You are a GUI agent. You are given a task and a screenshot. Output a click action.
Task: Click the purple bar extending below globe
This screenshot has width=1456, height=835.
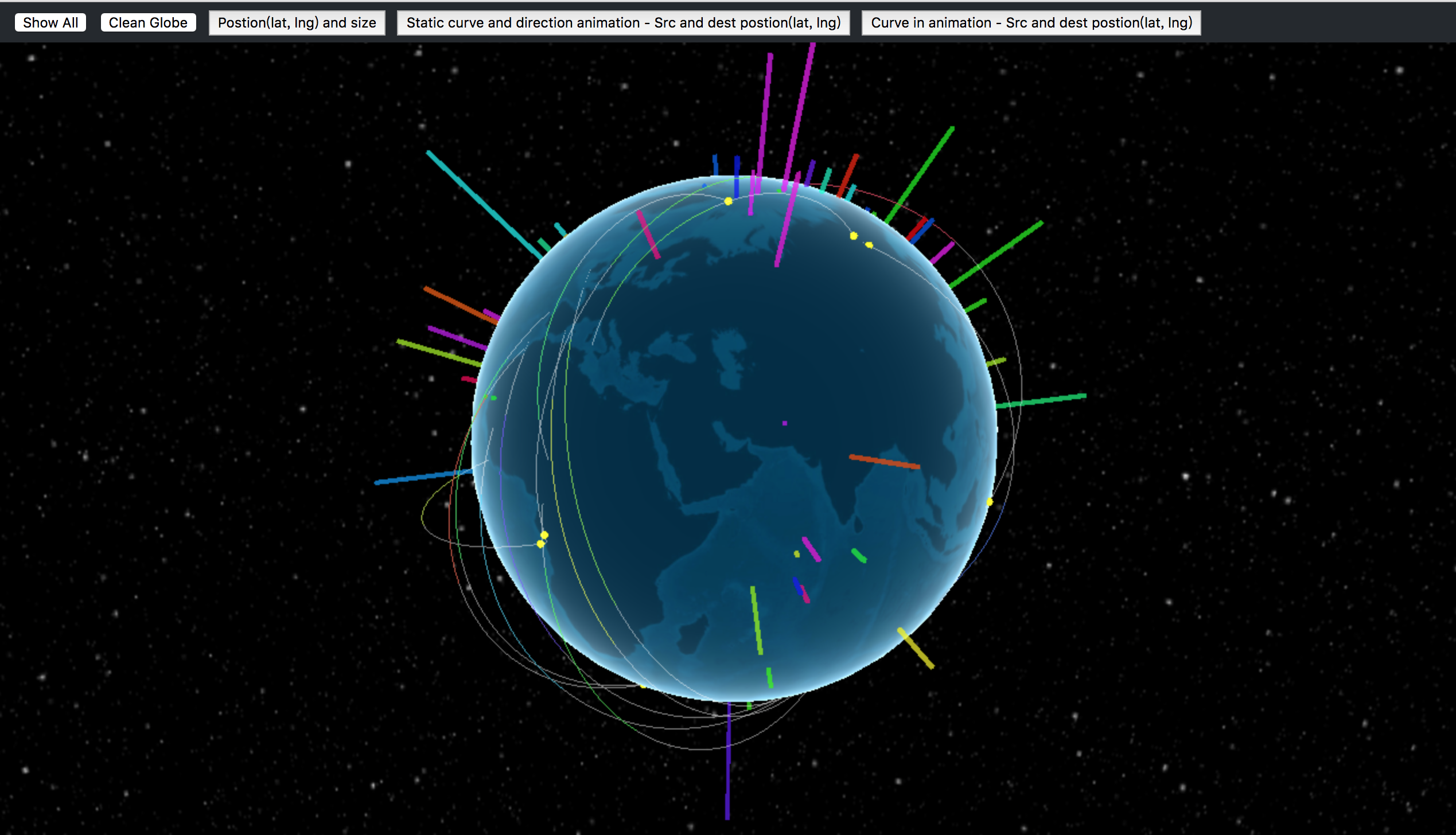[x=727, y=763]
